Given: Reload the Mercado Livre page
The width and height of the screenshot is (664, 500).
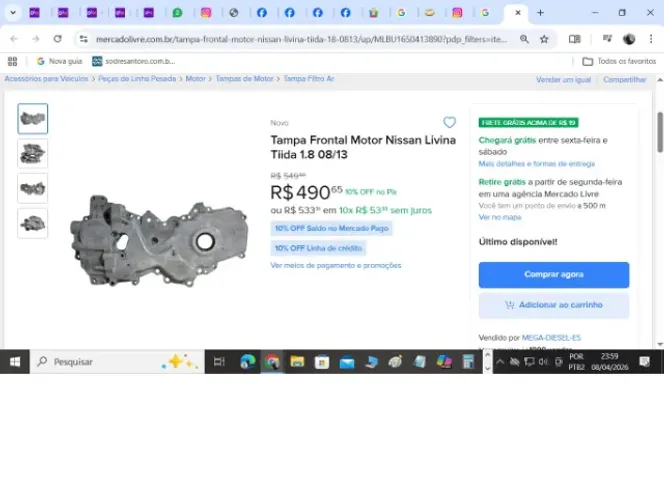Looking at the screenshot, I should pyautogui.click(x=58, y=39).
